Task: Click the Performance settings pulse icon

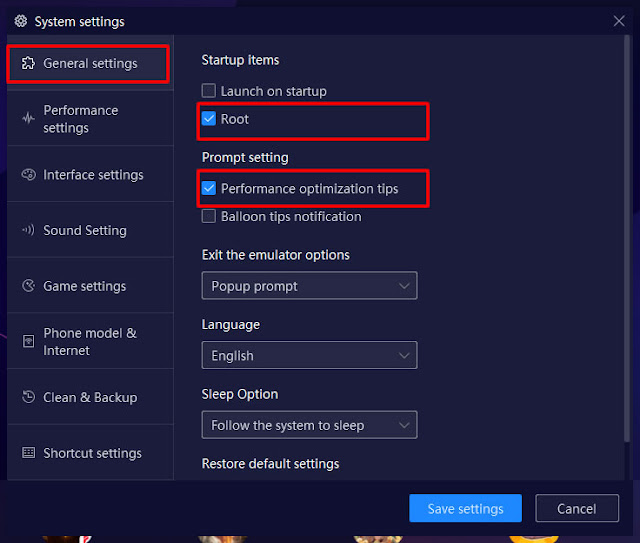Action: (28, 119)
